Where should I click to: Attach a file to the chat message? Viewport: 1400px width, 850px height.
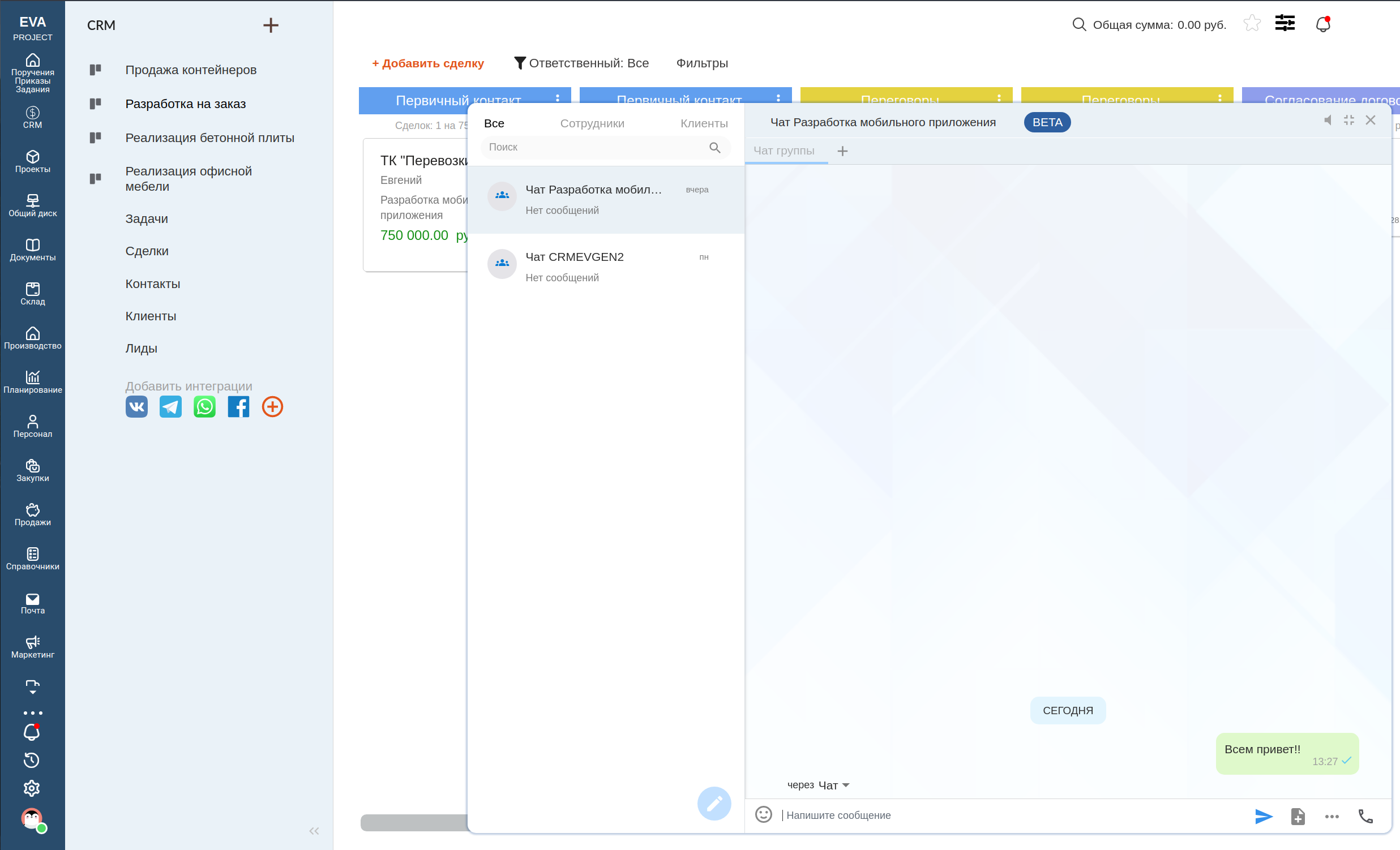1299,816
